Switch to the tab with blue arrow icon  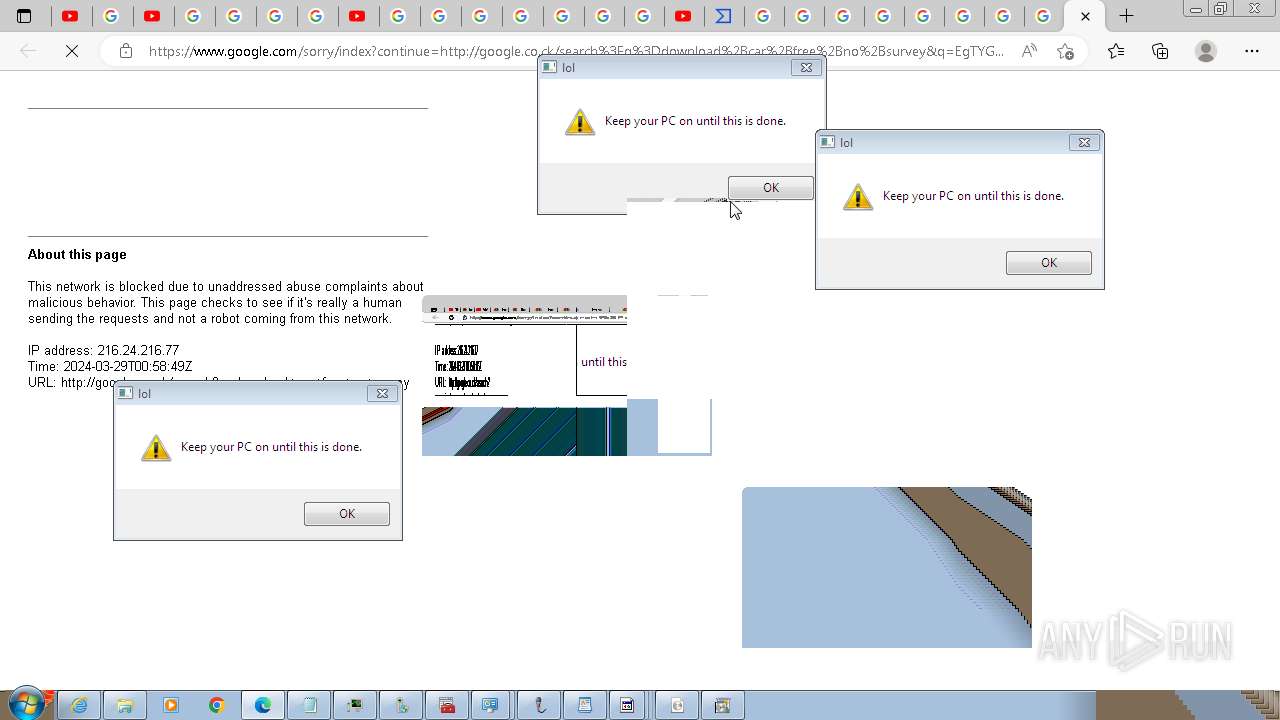[x=723, y=16]
